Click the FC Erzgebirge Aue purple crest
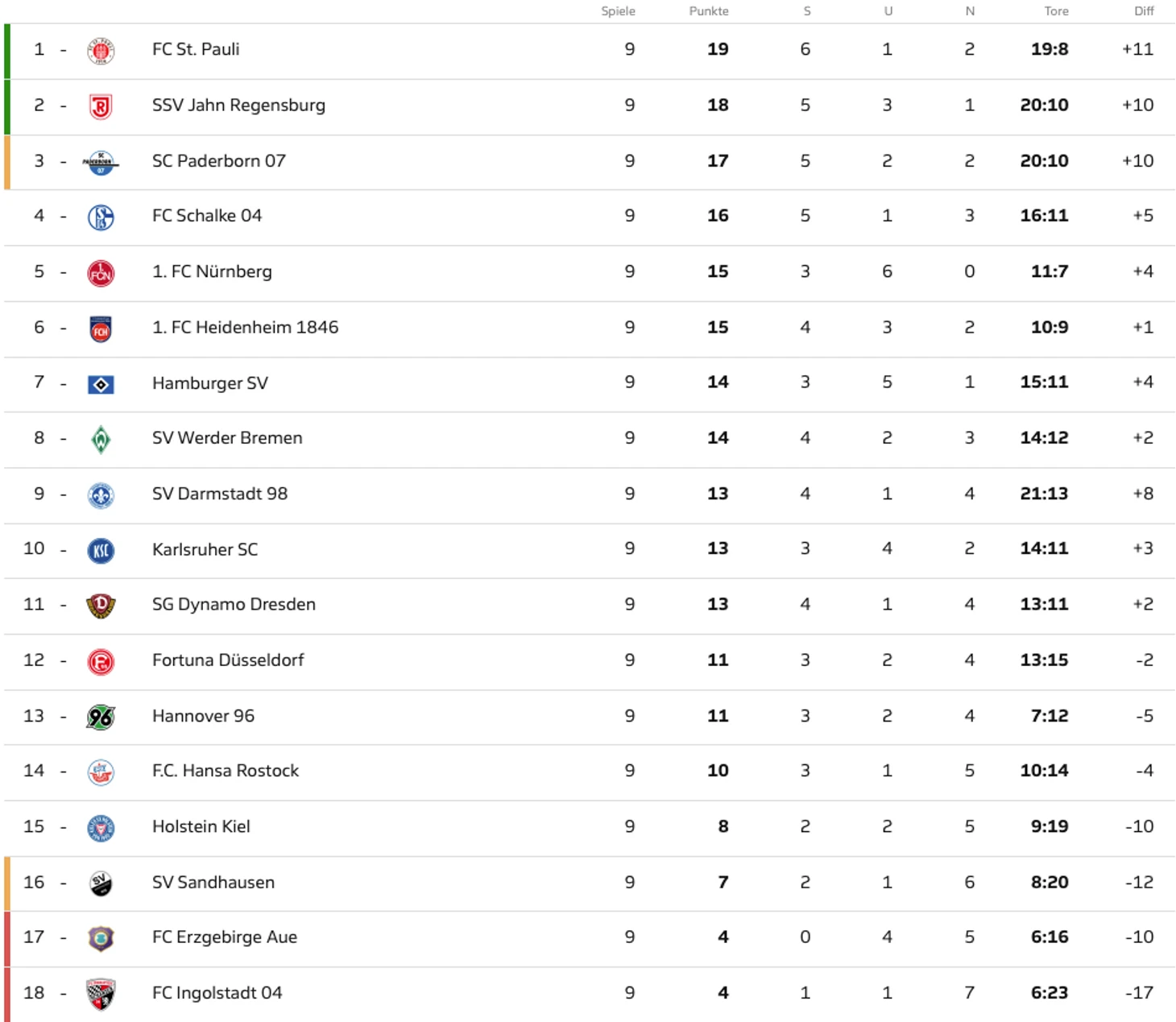 point(101,938)
